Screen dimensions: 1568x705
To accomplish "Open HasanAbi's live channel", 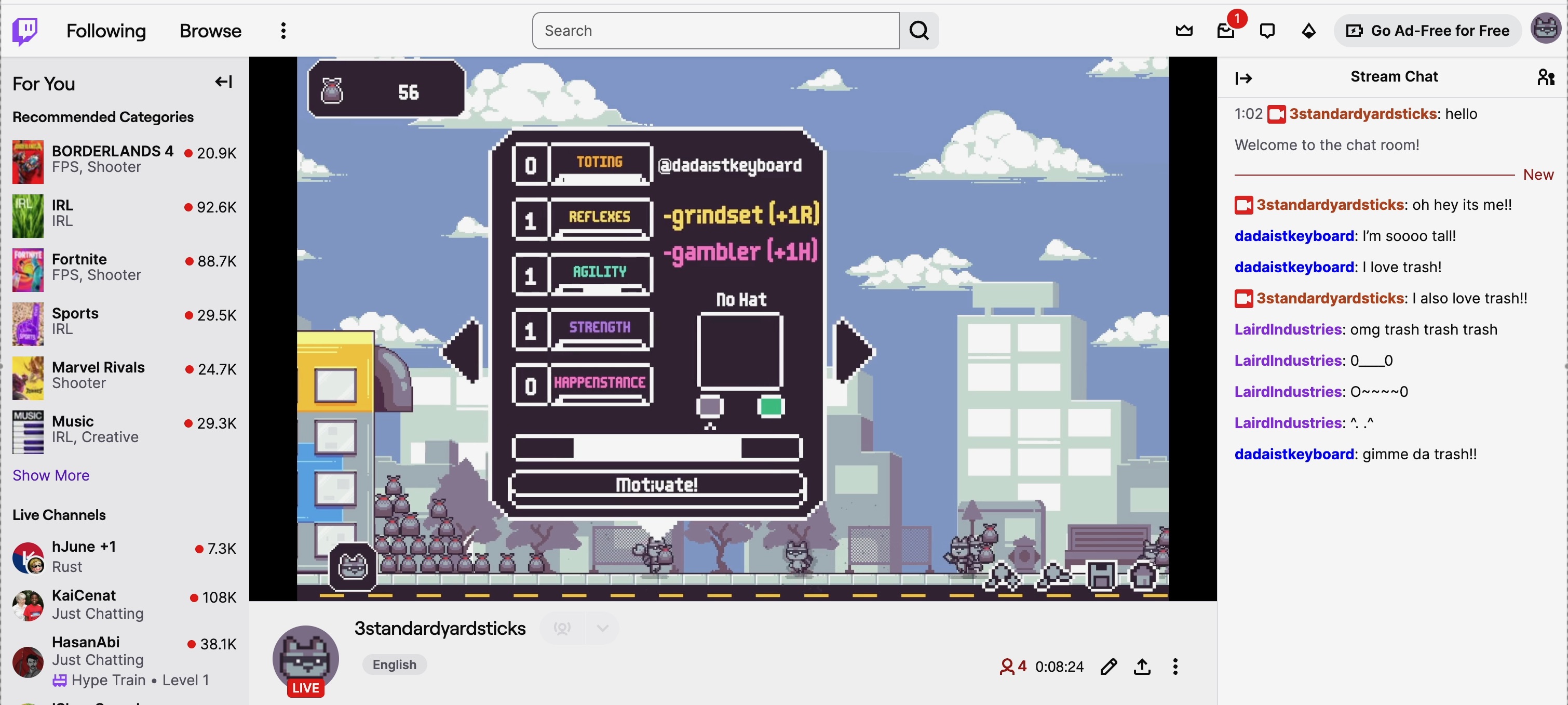I will pos(86,650).
